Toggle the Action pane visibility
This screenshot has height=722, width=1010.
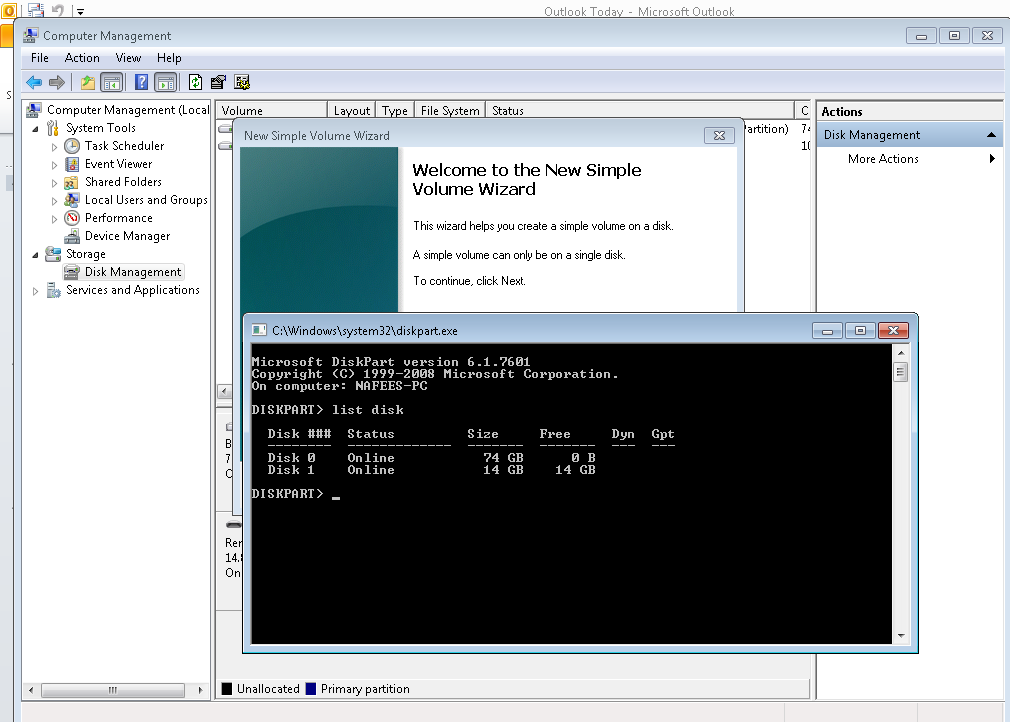click(x=166, y=81)
